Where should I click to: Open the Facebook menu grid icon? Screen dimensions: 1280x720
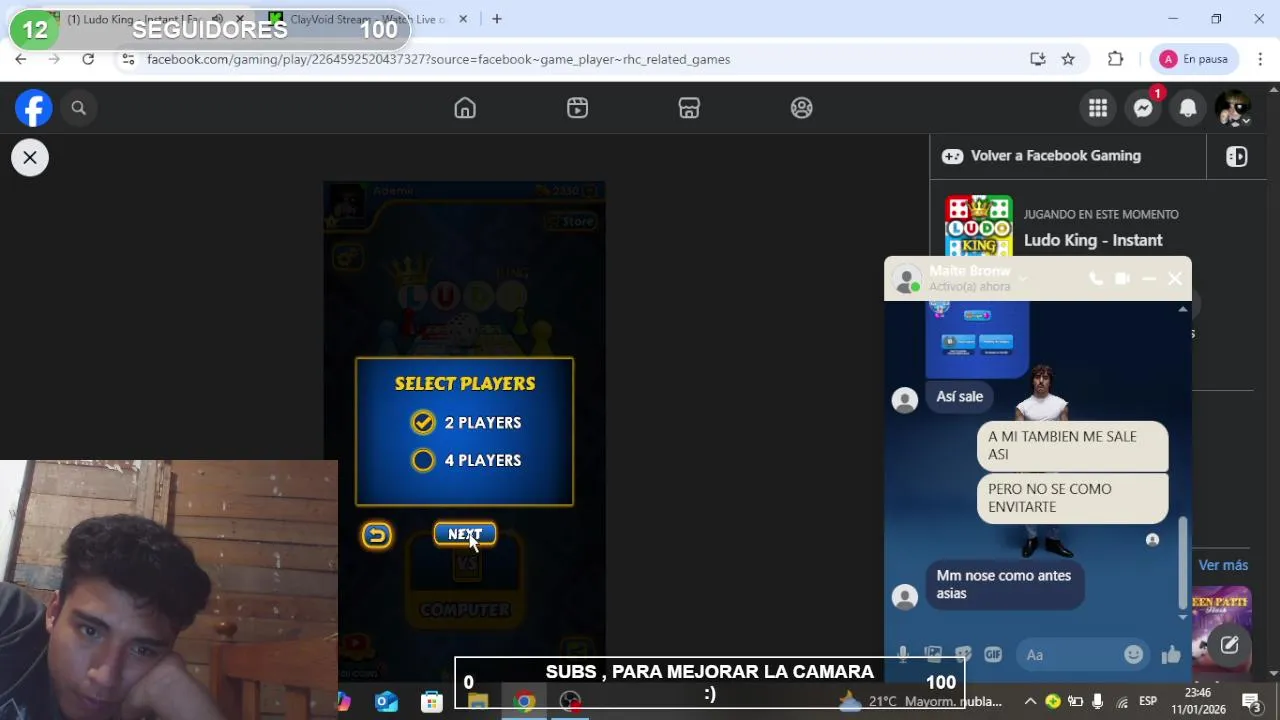[1098, 108]
